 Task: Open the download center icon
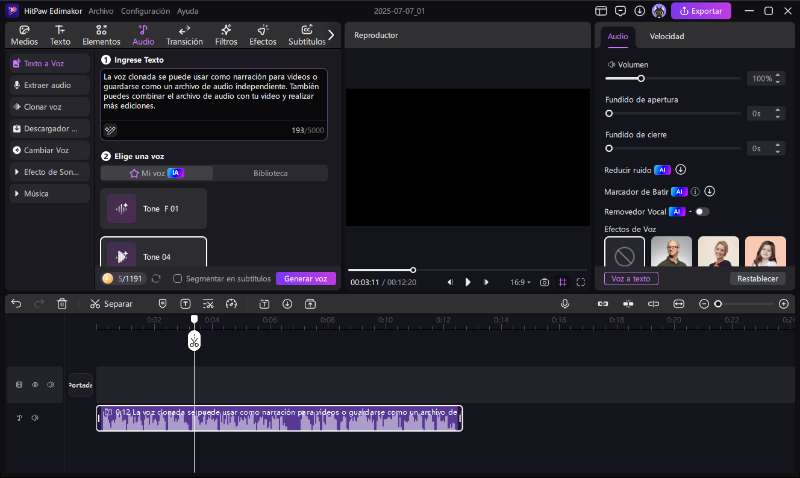[x=639, y=11]
